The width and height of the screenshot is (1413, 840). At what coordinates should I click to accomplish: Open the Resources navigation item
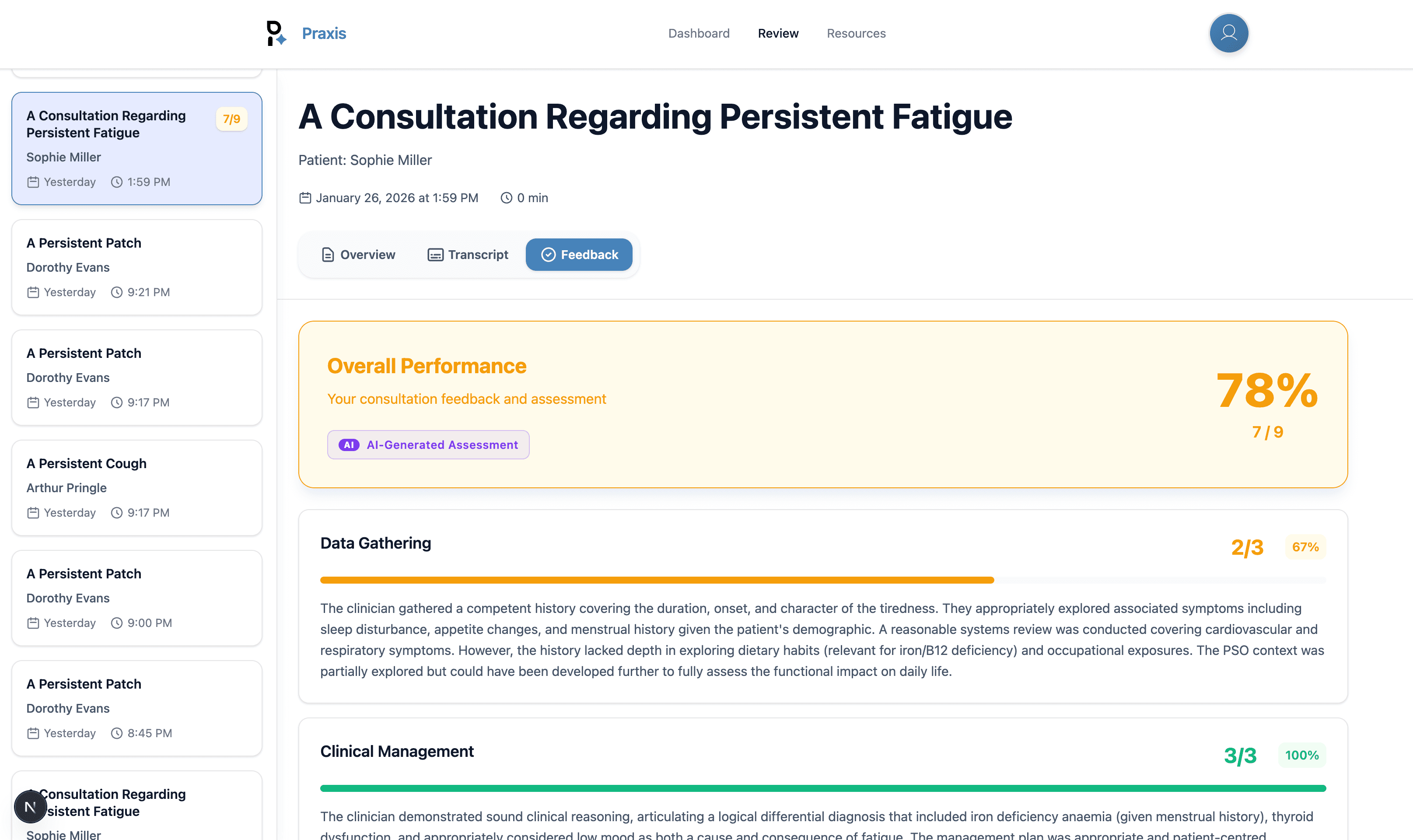point(856,33)
